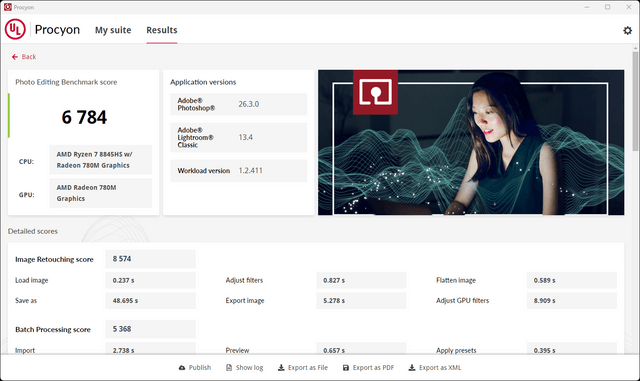Click the photo editing benchmark logo badge
Viewport: 640px width, 381px height.
pos(375,92)
